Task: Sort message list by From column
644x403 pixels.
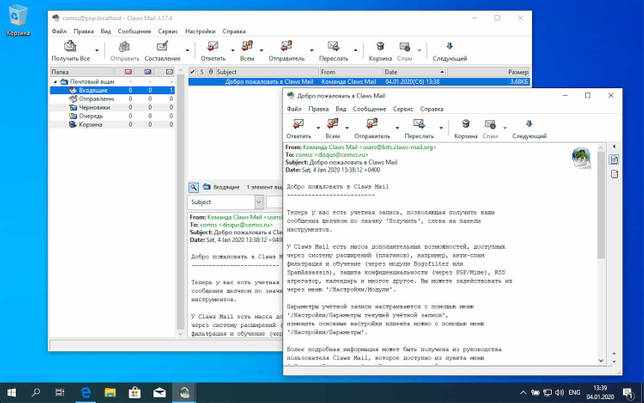Action: coord(351,72)
